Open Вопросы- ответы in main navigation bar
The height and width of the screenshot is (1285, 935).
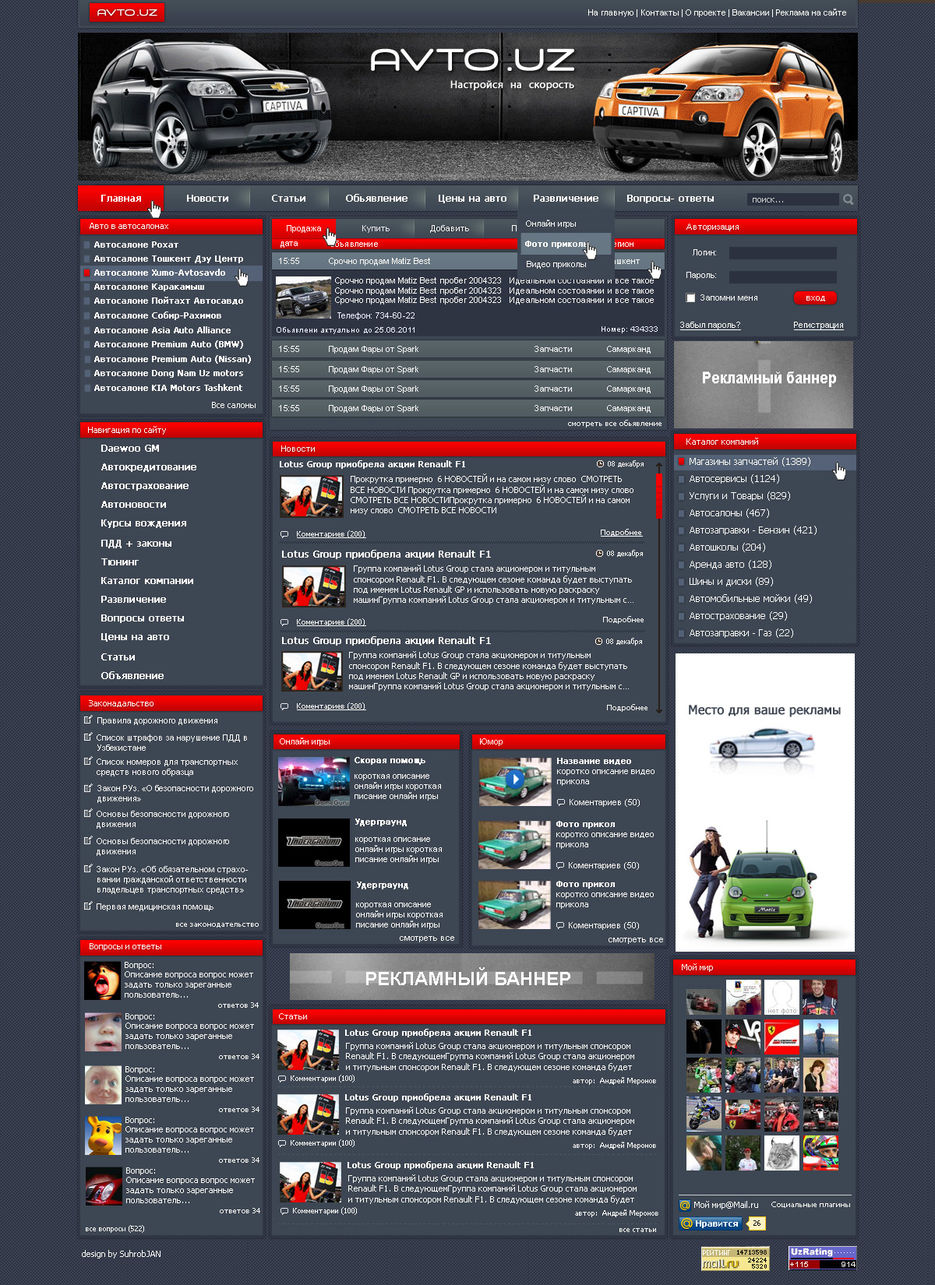pyautogui.click(x=670, y=198)
